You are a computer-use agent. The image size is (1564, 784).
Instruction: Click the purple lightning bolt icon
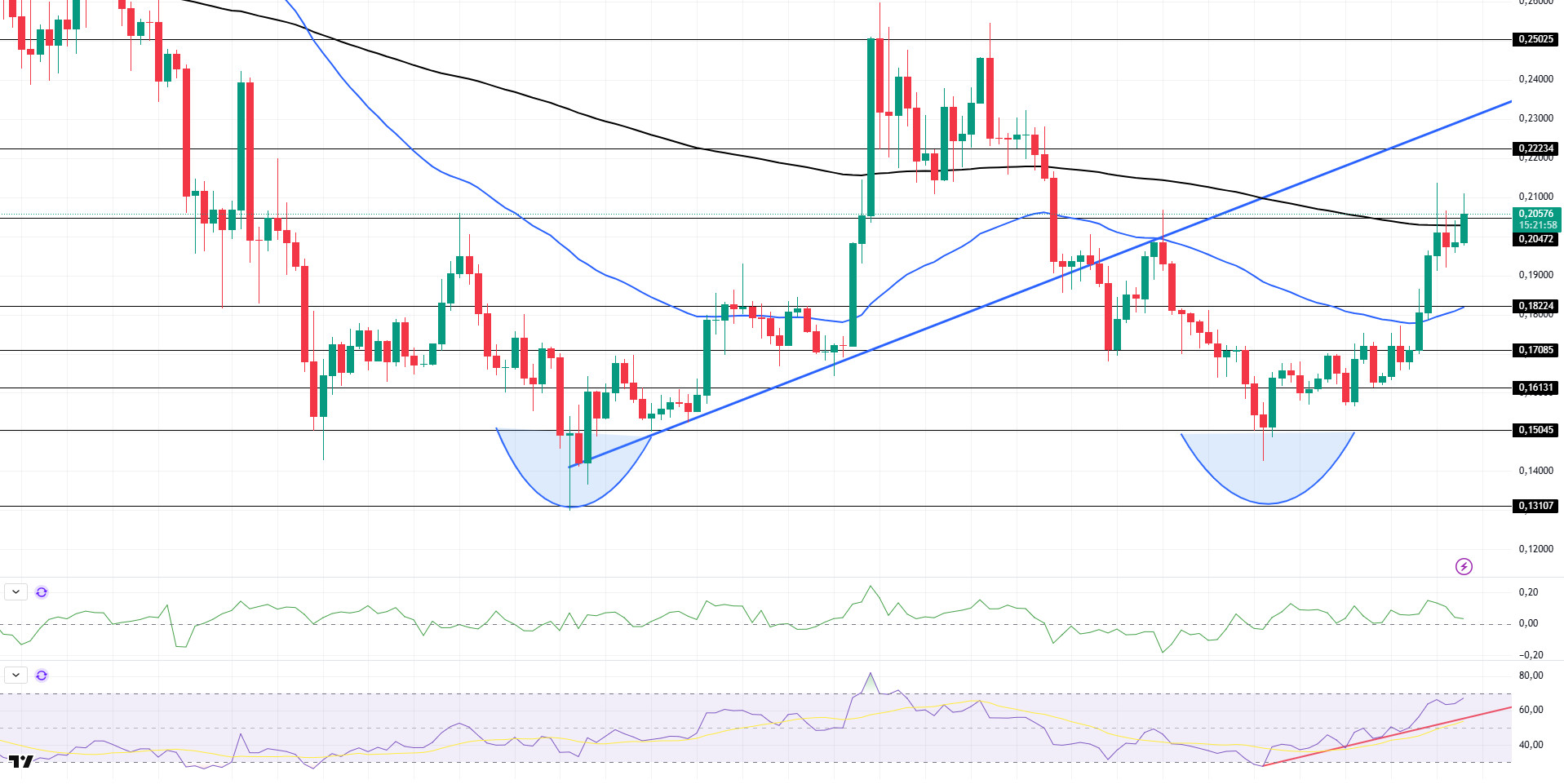tap(1464, 566)
